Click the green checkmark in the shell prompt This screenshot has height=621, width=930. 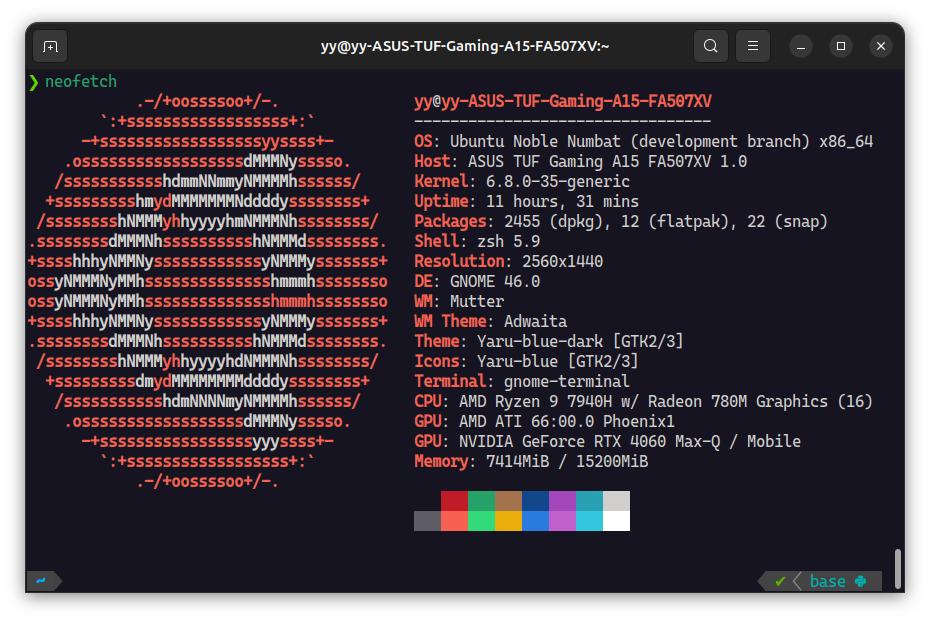click(x=780, y=581)
